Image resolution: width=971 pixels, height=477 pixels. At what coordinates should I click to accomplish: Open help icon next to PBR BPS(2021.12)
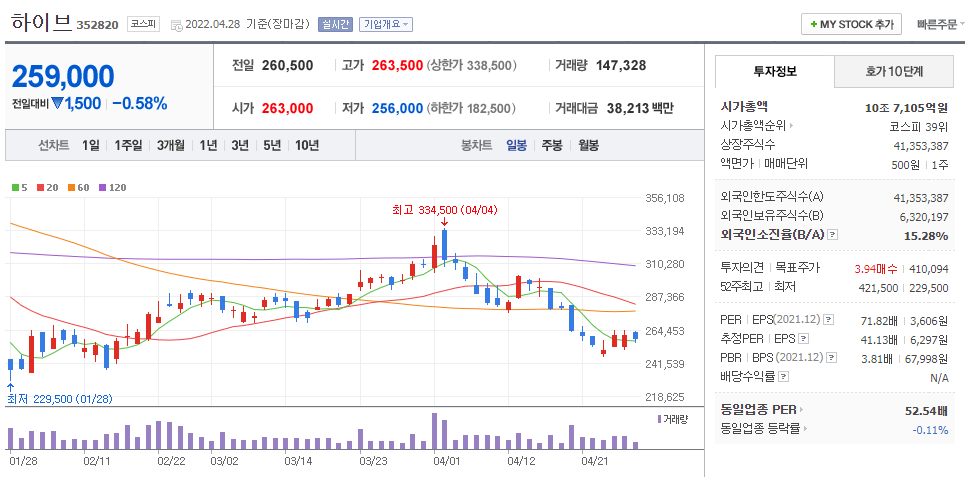tap(832, 357)
